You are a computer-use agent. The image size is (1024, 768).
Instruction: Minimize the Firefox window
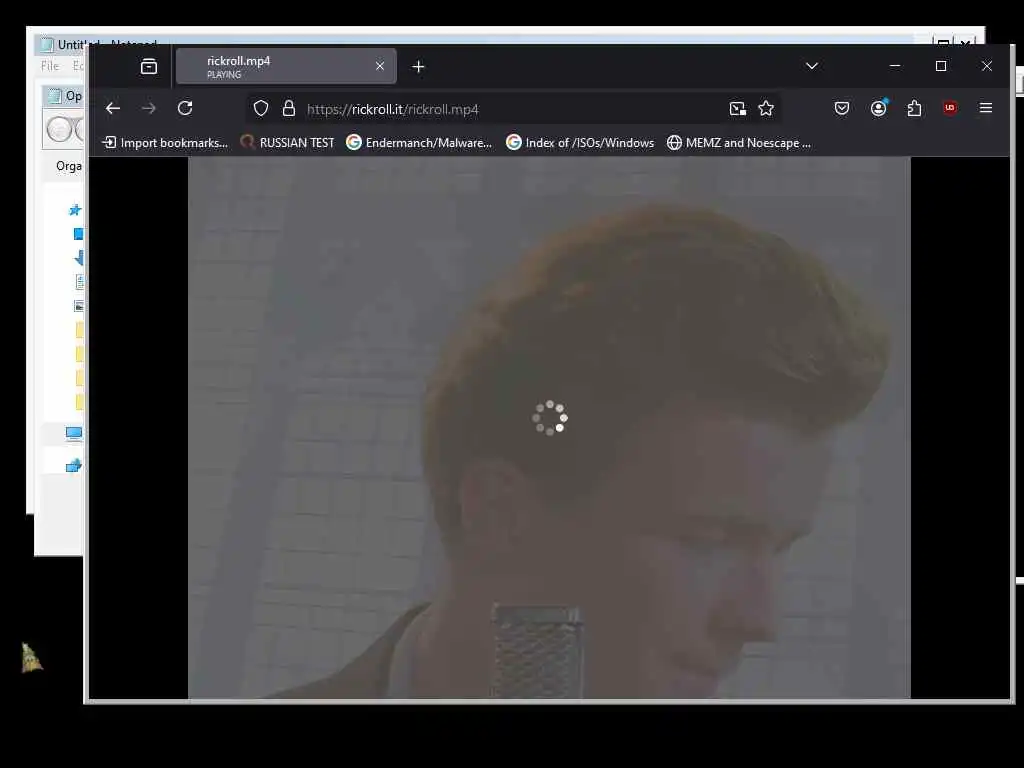tap(895, 66)
